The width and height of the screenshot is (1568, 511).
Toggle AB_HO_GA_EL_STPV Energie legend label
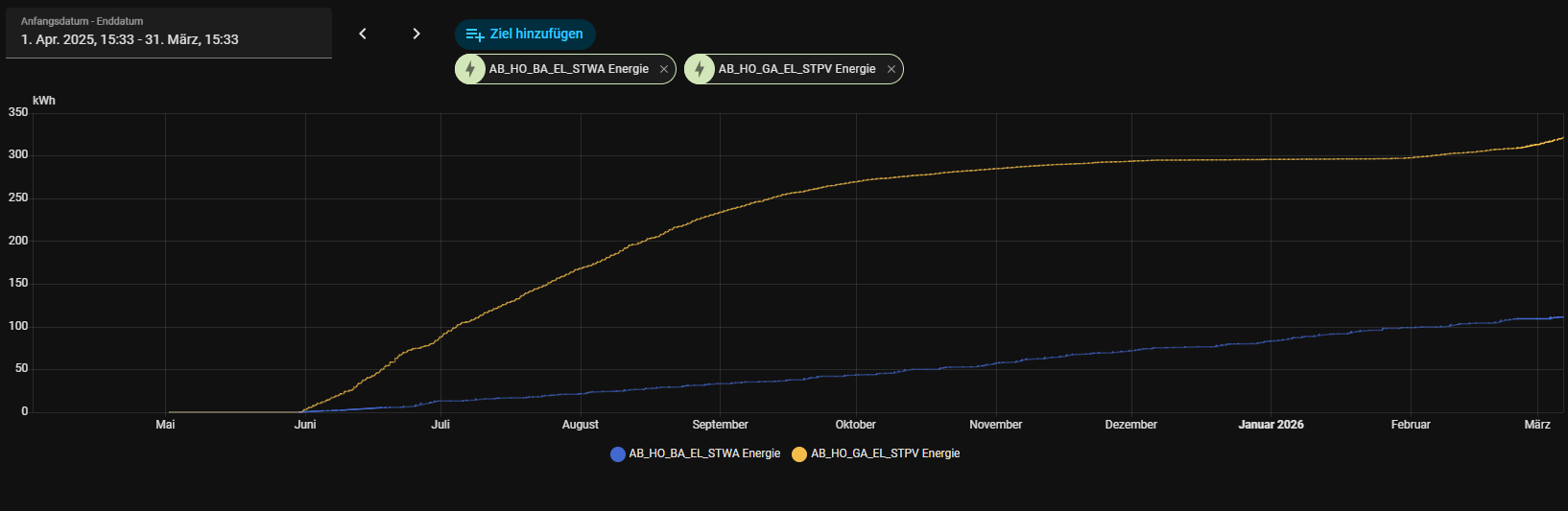pyautogui.click(x=885, y=453)
